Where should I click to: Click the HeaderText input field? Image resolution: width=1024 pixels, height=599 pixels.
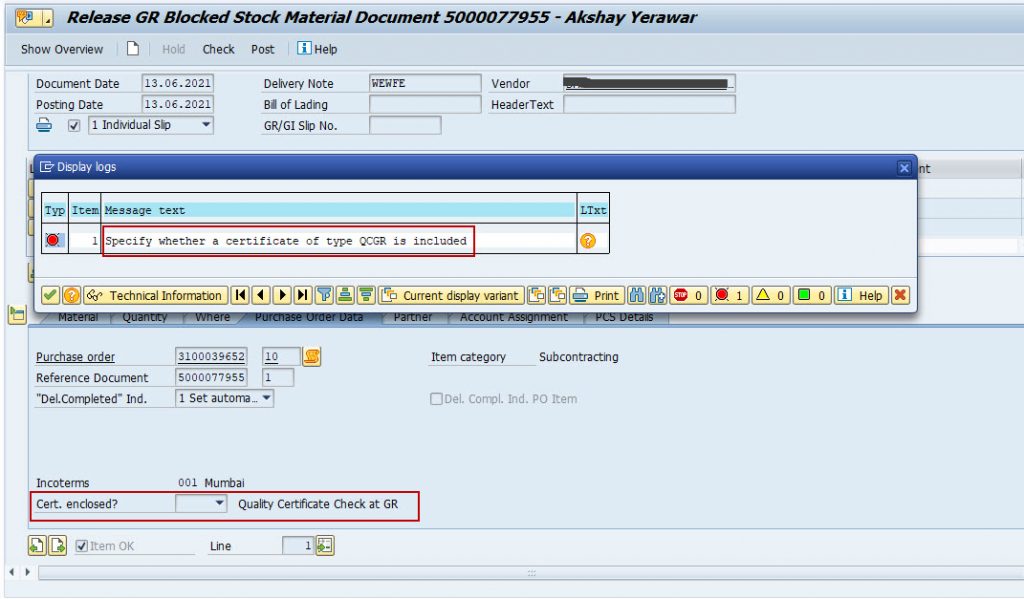tap(649, 104)
